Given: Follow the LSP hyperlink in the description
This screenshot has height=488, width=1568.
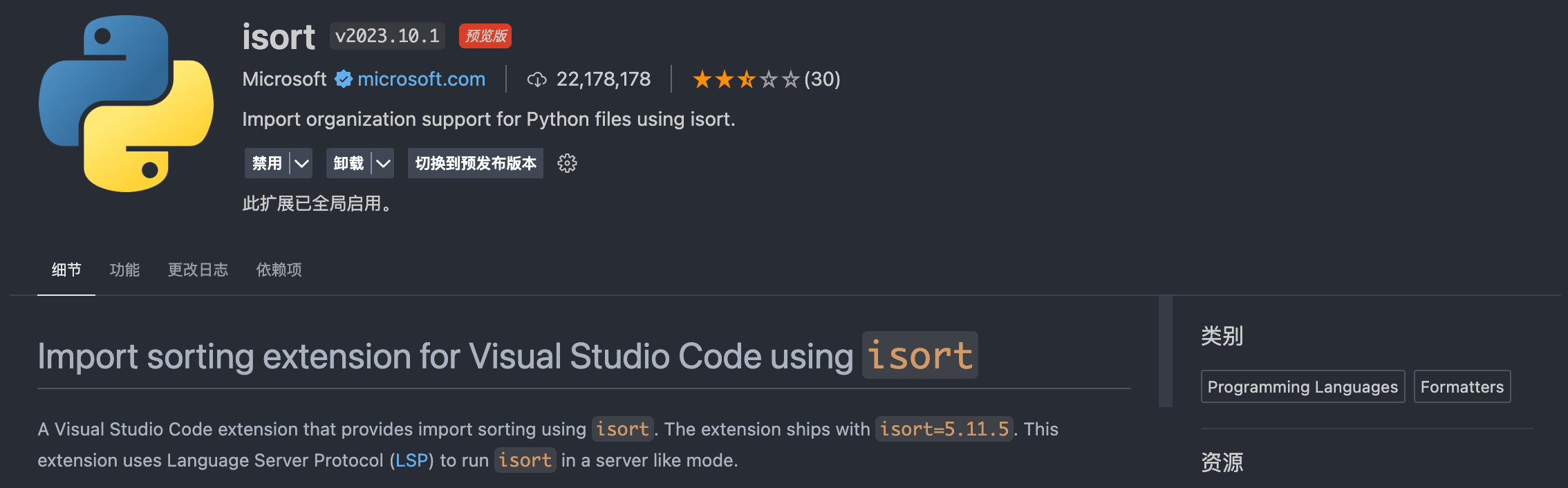Looking at the screenshot, I should click(411, 460).
